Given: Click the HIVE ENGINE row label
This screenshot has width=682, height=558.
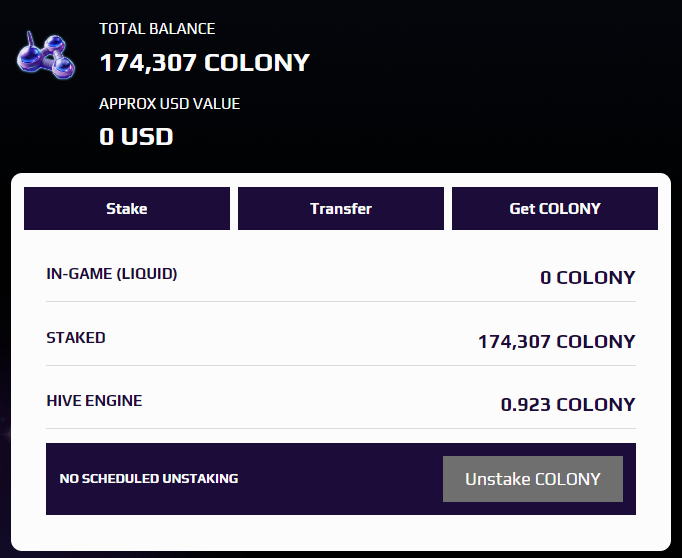Looking at the screenshot, I should [x=94, y=401].
